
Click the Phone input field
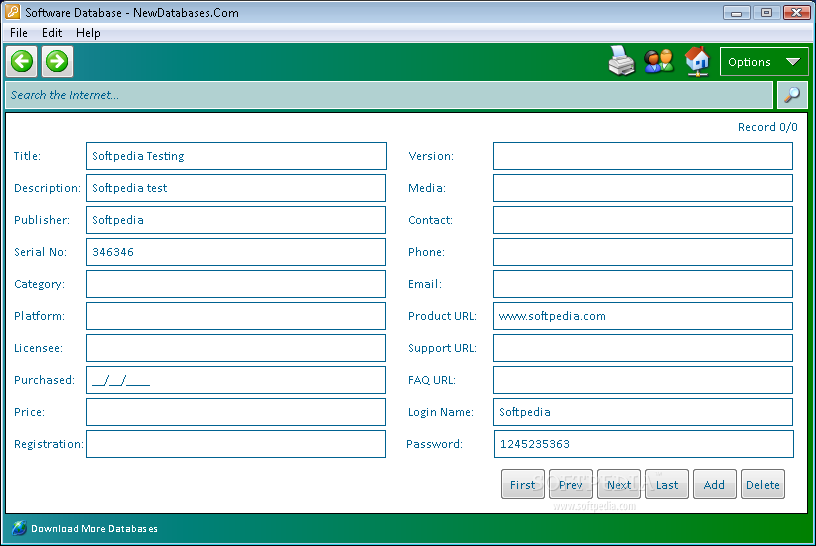(643, 252)
